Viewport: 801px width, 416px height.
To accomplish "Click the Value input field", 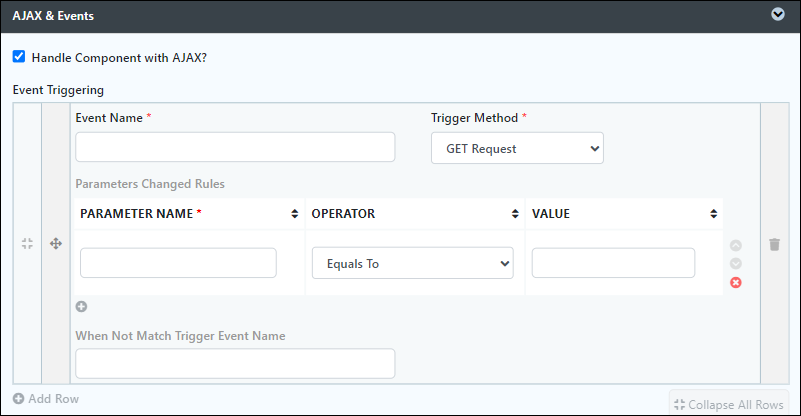I will pyautogui.click(x=613, y=263).
